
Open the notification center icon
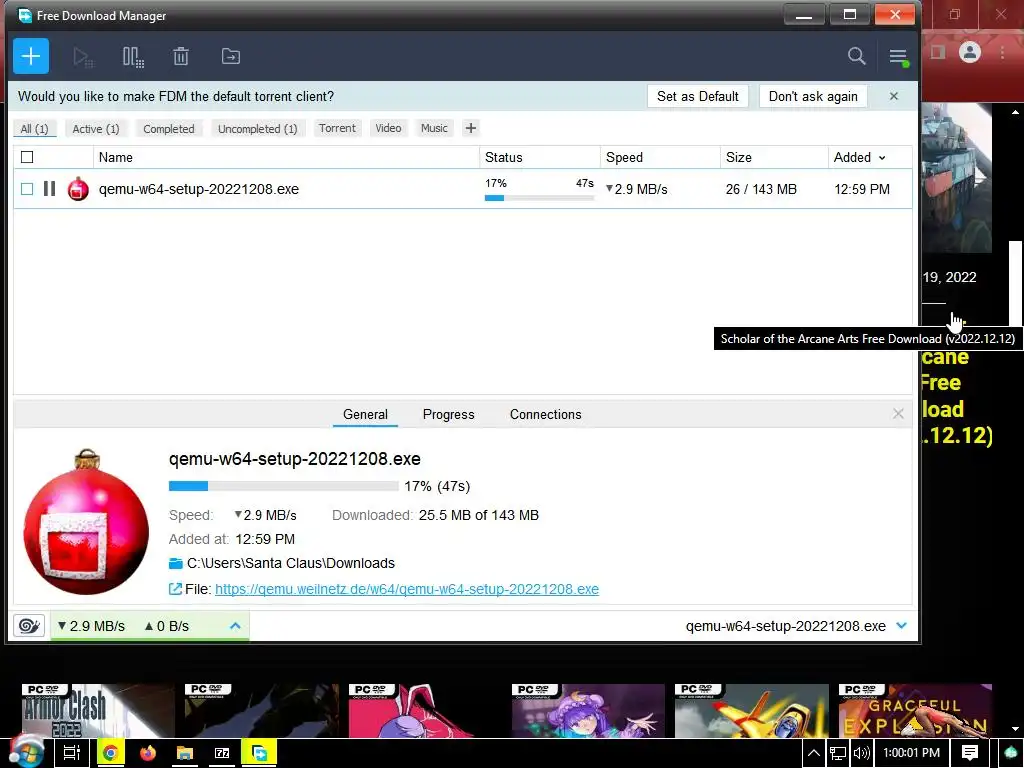tap(970, 753)
